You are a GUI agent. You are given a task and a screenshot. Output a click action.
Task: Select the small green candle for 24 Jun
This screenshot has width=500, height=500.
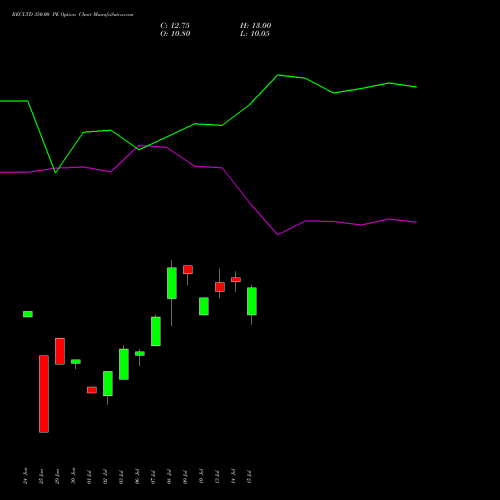(28, 314)
